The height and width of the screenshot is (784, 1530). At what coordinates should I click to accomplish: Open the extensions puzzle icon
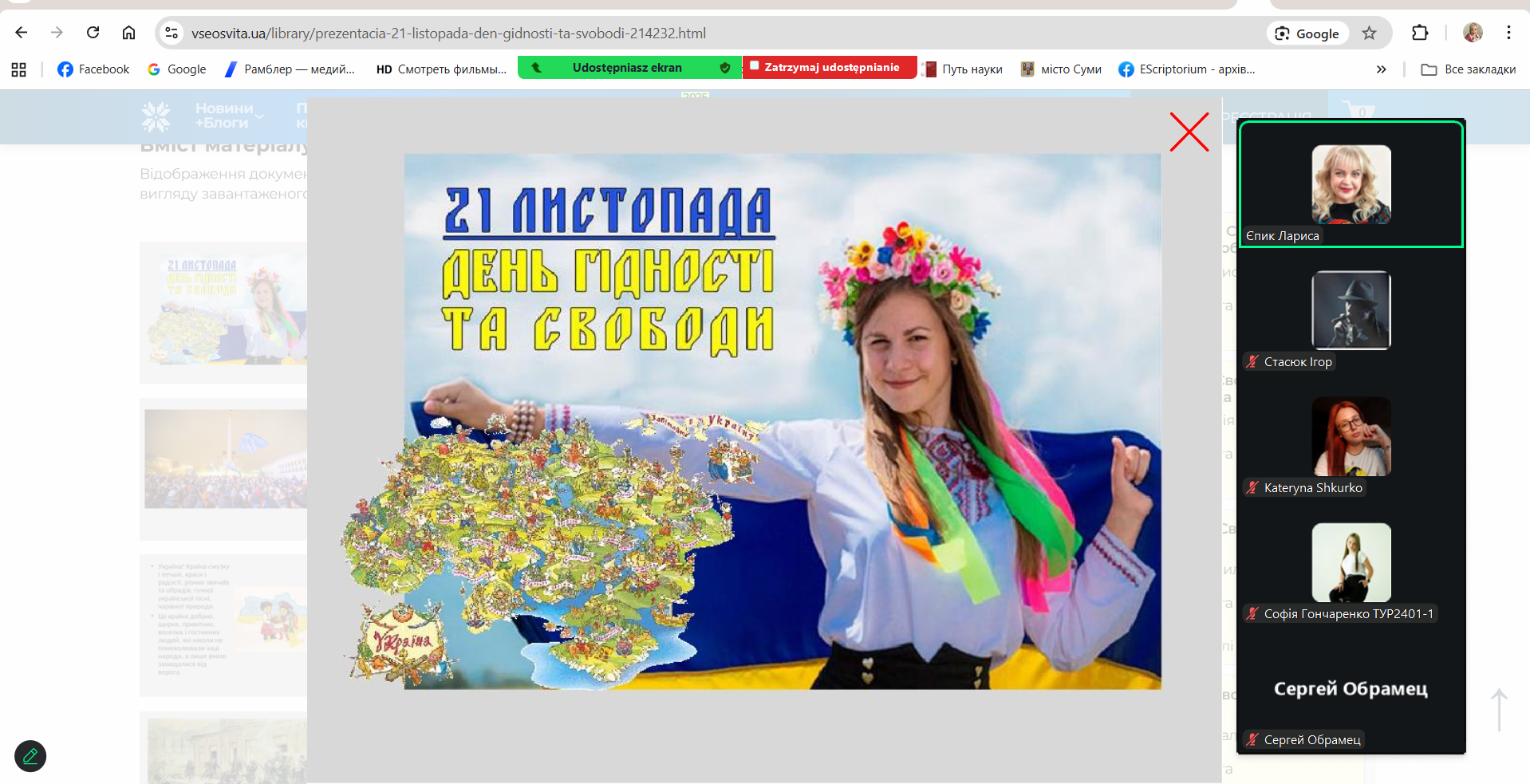pos(1419,33)
